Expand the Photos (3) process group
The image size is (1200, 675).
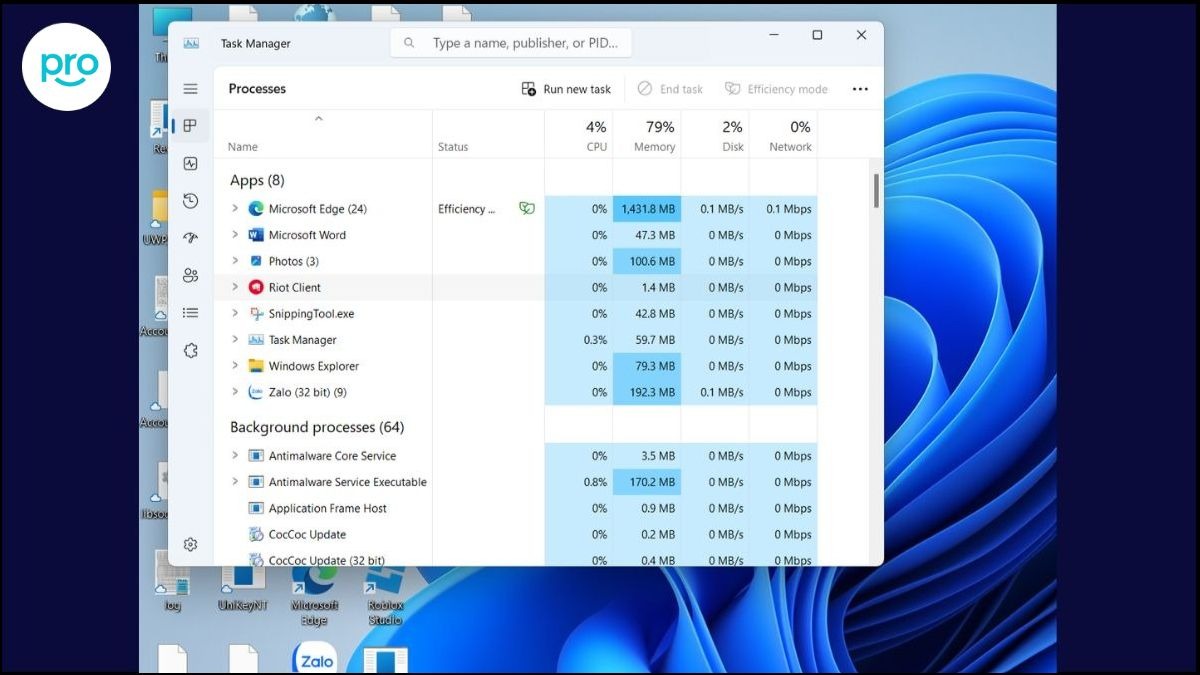pos(235,261)
